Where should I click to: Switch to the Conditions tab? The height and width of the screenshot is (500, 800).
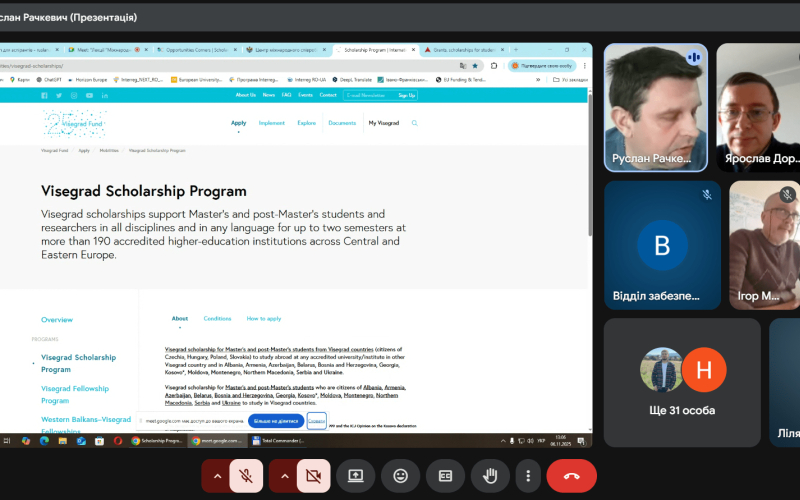(217, 318)
